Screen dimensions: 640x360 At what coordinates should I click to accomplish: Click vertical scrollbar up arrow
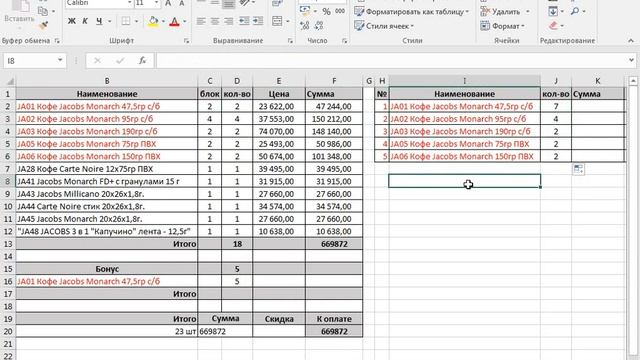633,81
